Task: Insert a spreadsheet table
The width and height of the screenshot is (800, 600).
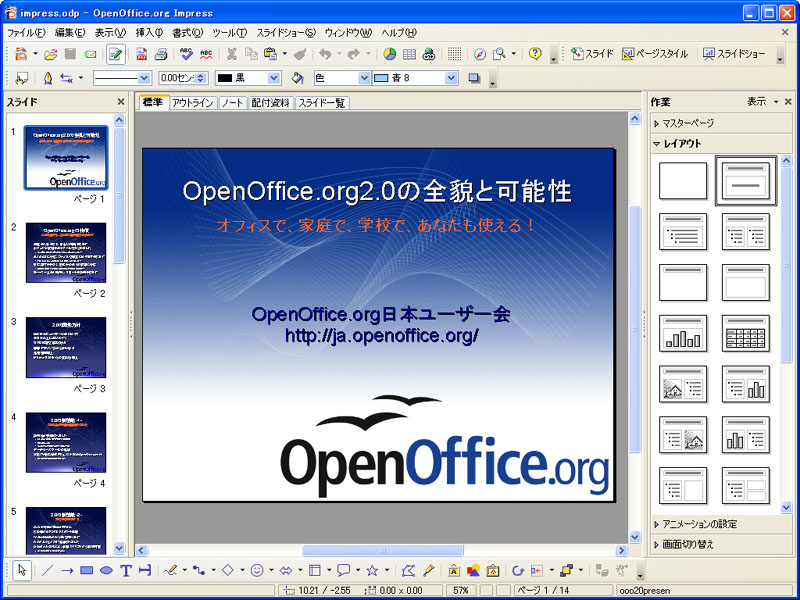Action: pos(409,54)
